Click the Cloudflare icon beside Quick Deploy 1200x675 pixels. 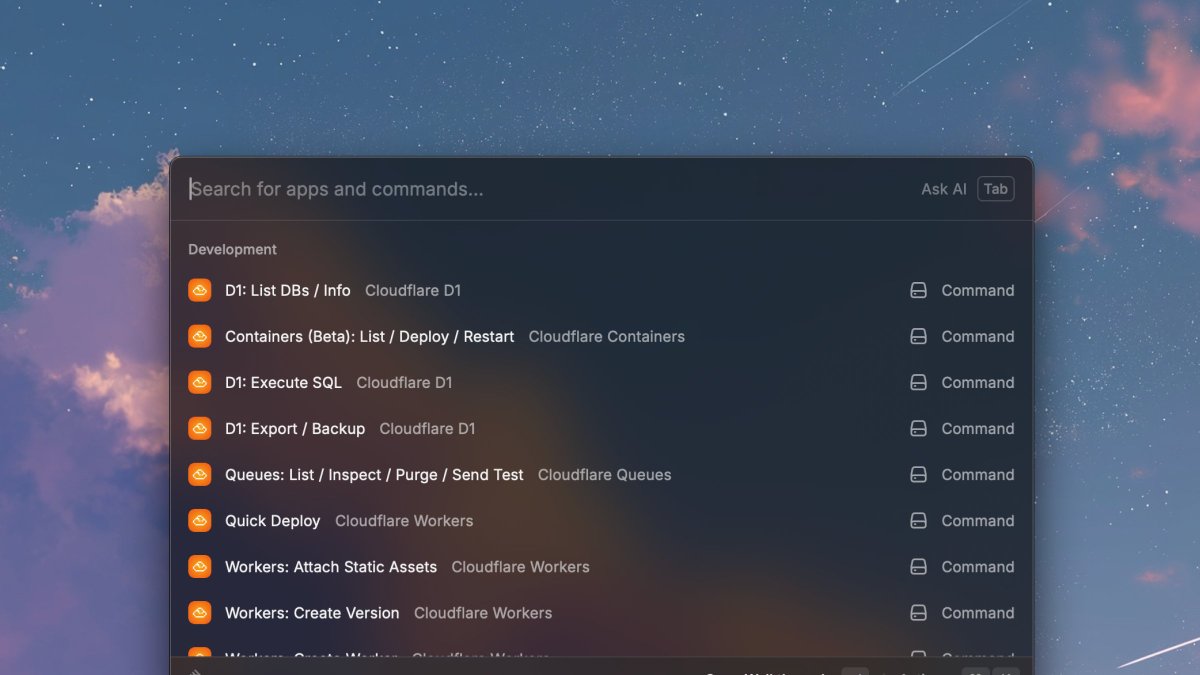tap(200, 520)
